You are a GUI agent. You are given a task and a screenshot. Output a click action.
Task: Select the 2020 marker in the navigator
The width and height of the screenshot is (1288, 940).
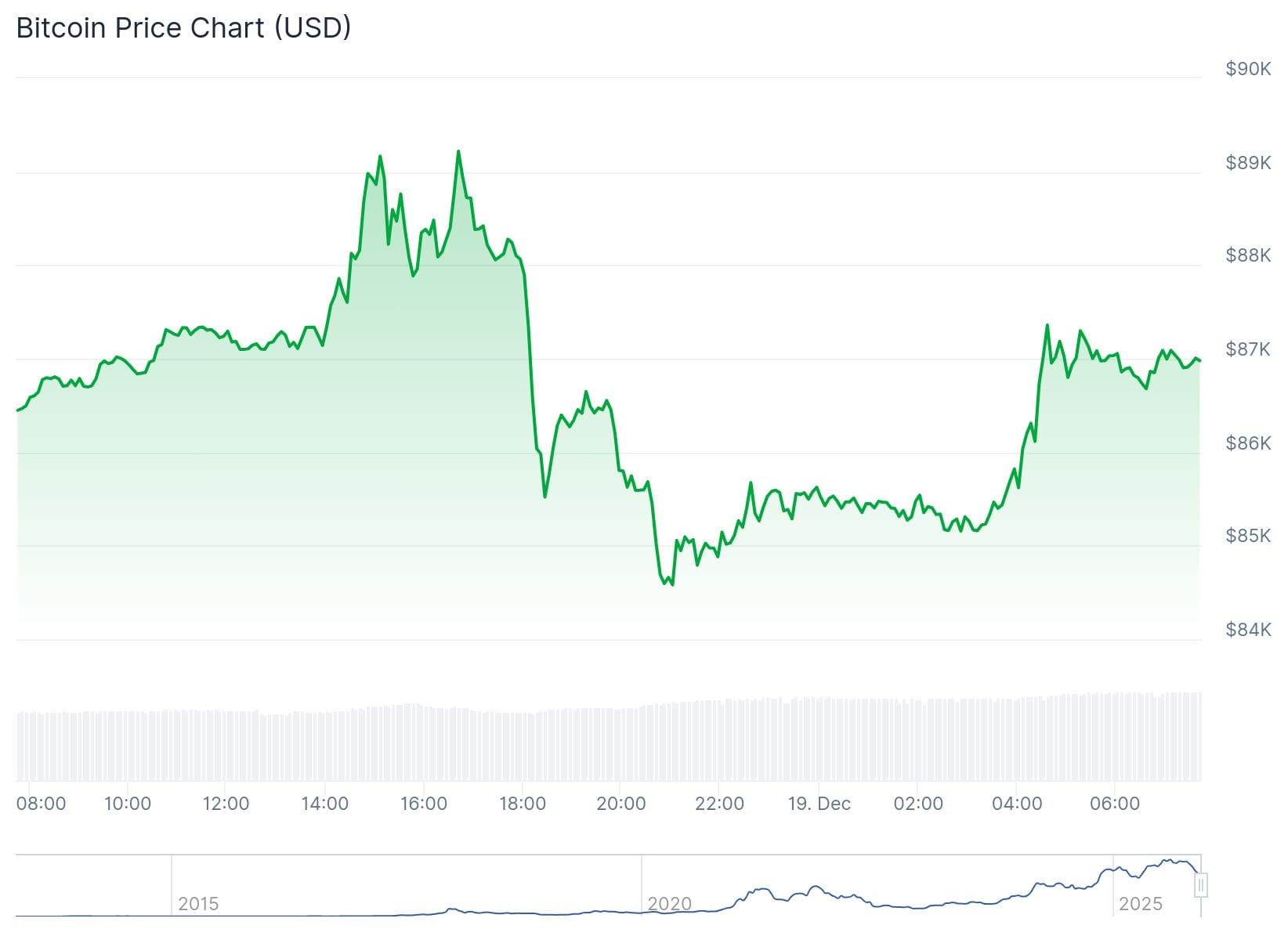point(670,904)
